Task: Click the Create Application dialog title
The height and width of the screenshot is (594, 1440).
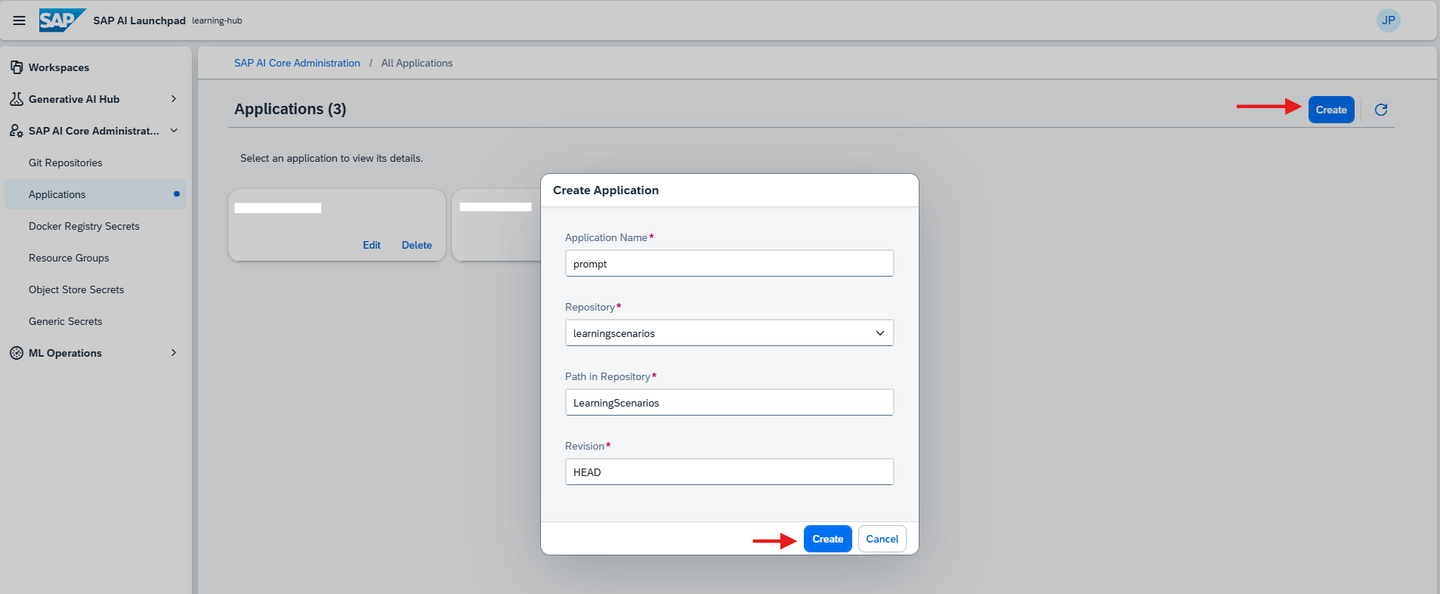Action: point(606,190)
